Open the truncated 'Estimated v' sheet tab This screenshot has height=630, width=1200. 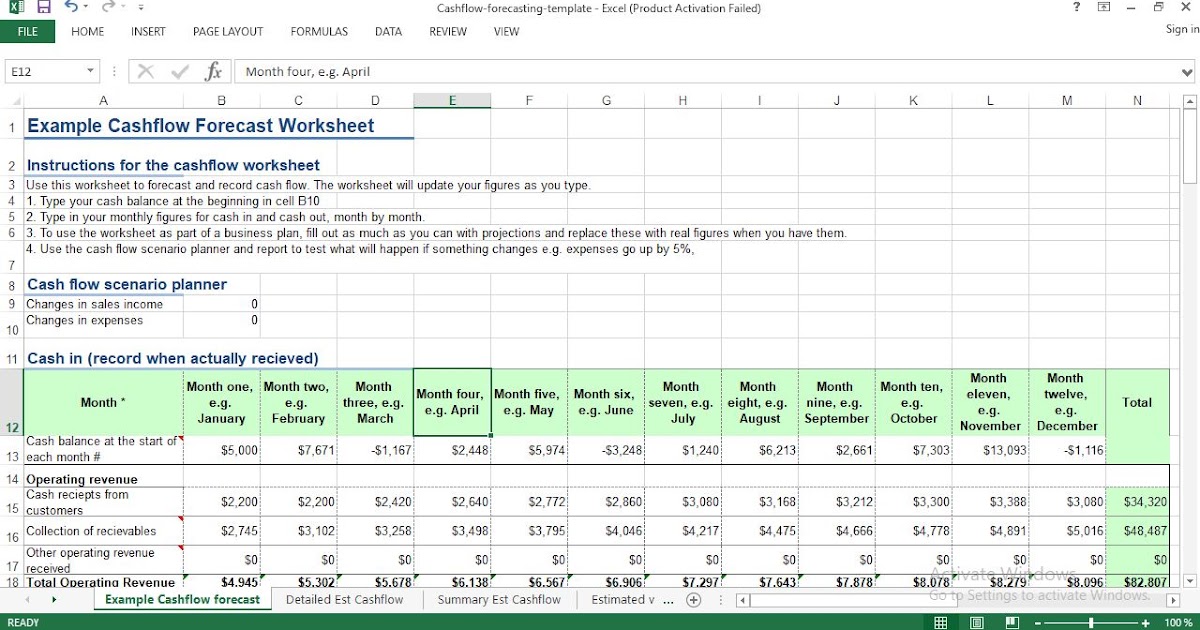pyautogui.click(x=623, y=600)
